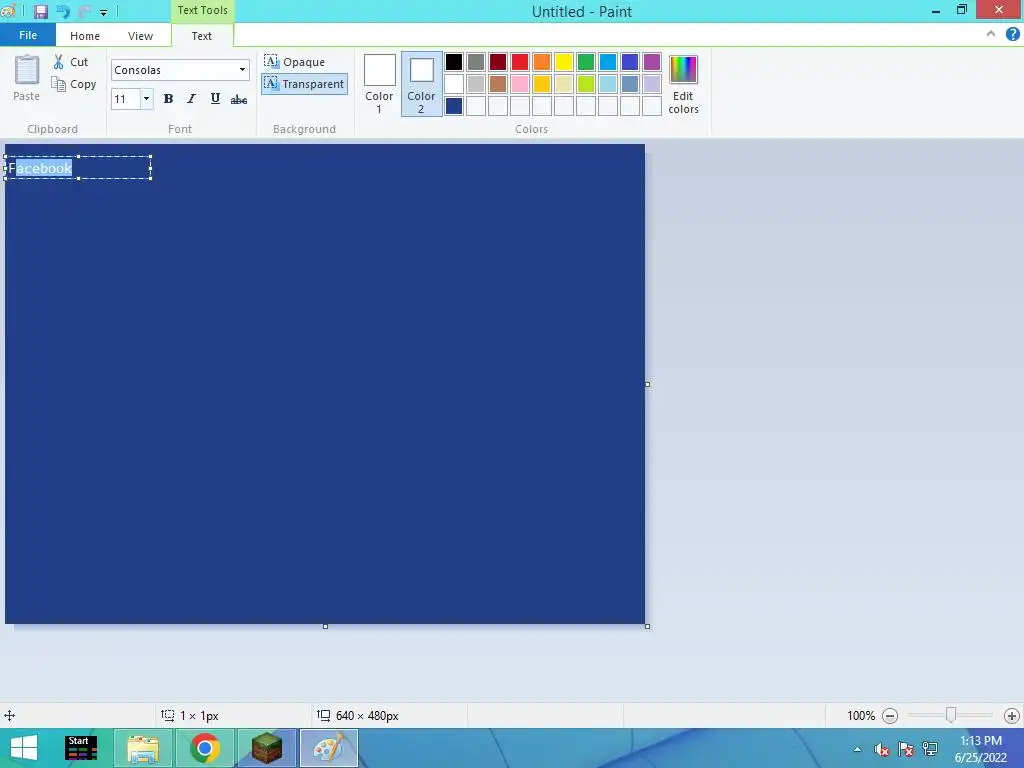Screen dimensions: 1024x768
Task: Expand the font size dropdown arrow
Action: click(x=146, y=99)
